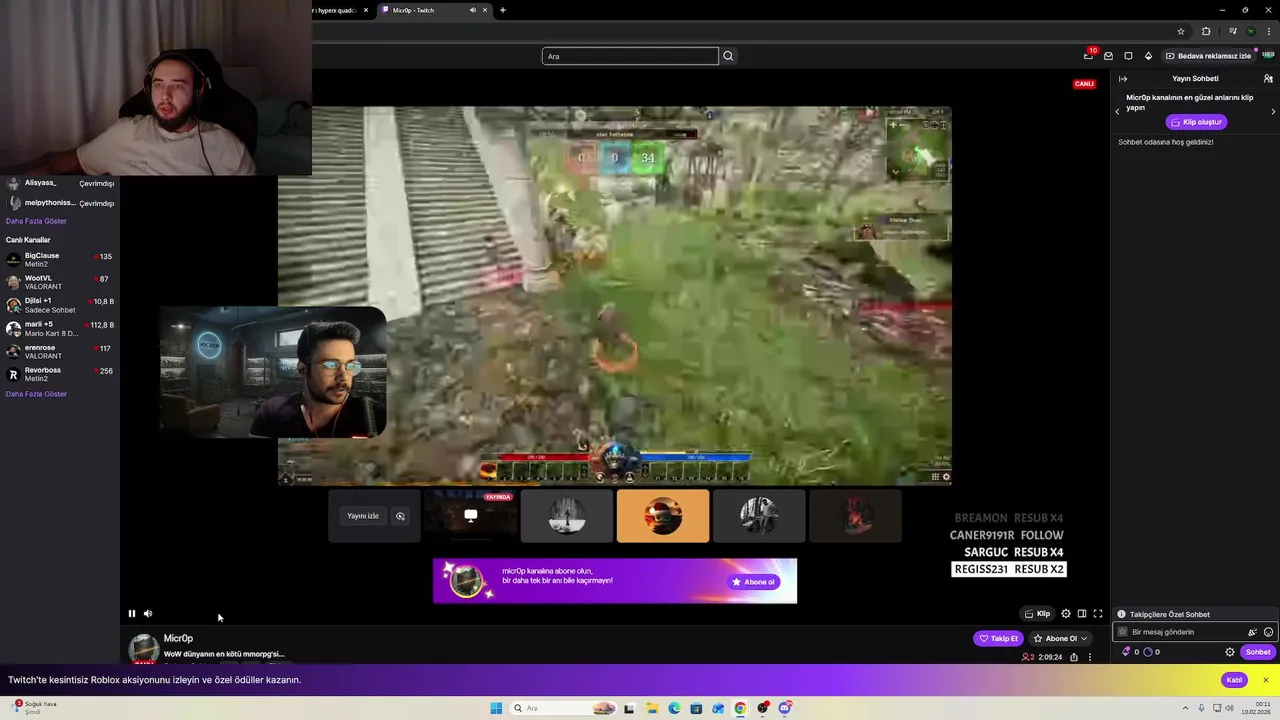The height and width of the screenshot is (720, 1280).
Task: Show previous chat highlight arrow
Action: pyautogui.click(x=1117, y=111)
